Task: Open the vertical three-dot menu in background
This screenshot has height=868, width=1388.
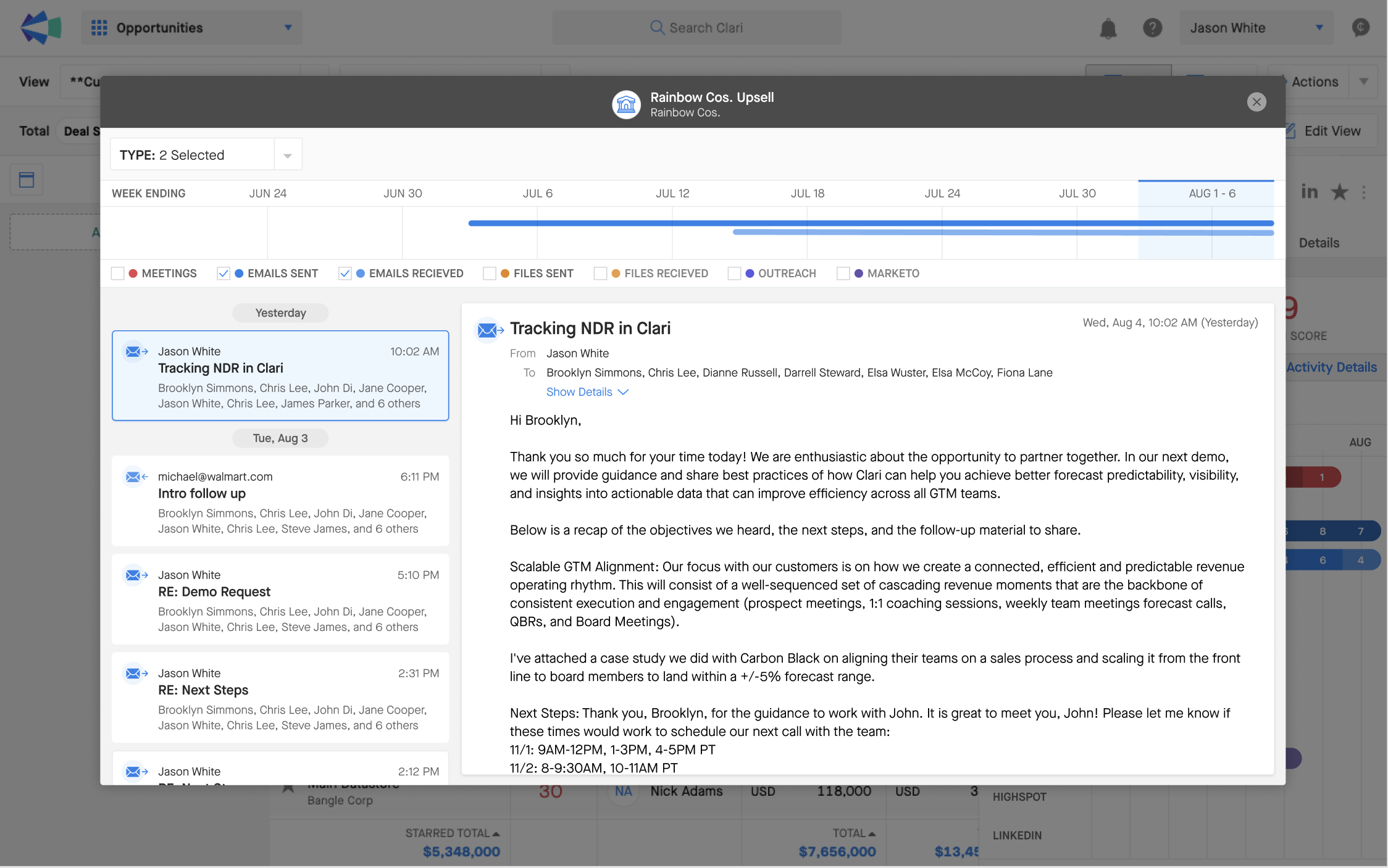Action: pos(1364,193)
